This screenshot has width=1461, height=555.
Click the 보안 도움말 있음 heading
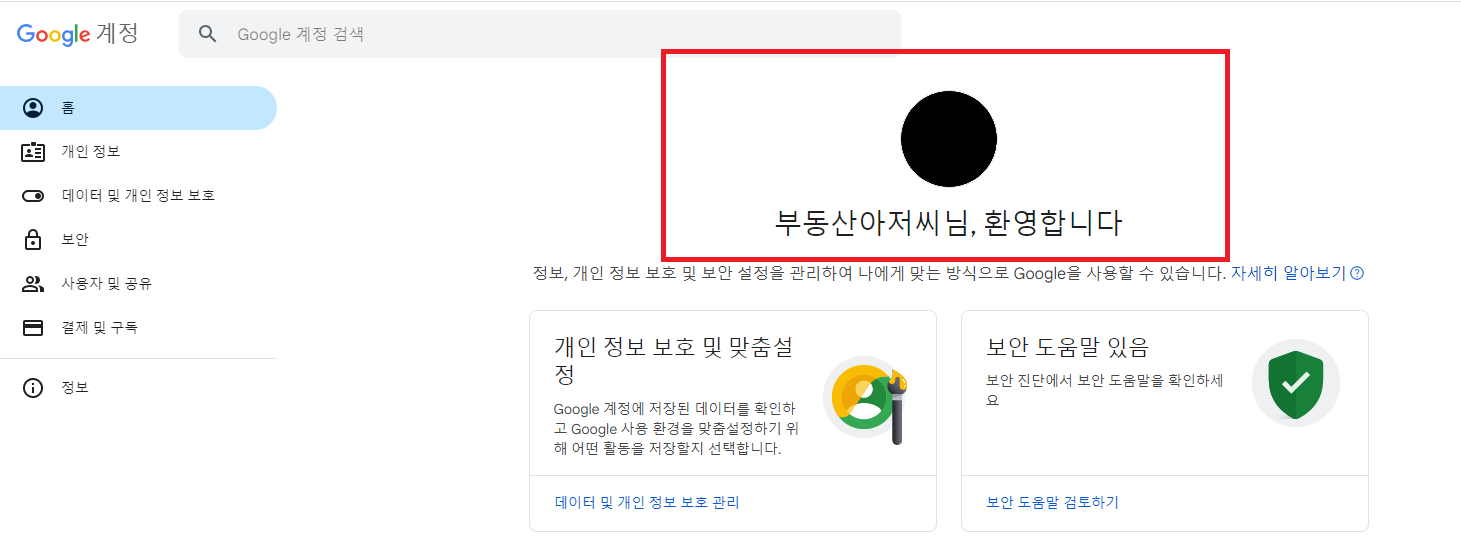[x=1067, y=348]
